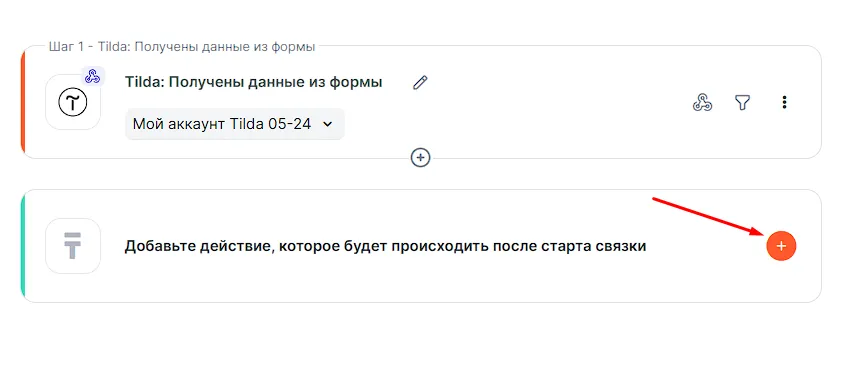
Task: Insert a step with the circled plus icon
Action: click(420, 158)
